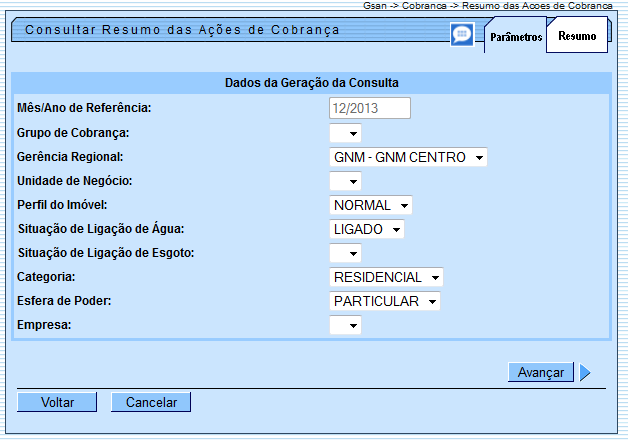Select the Parâmetros tab

(x=516, y=38)
